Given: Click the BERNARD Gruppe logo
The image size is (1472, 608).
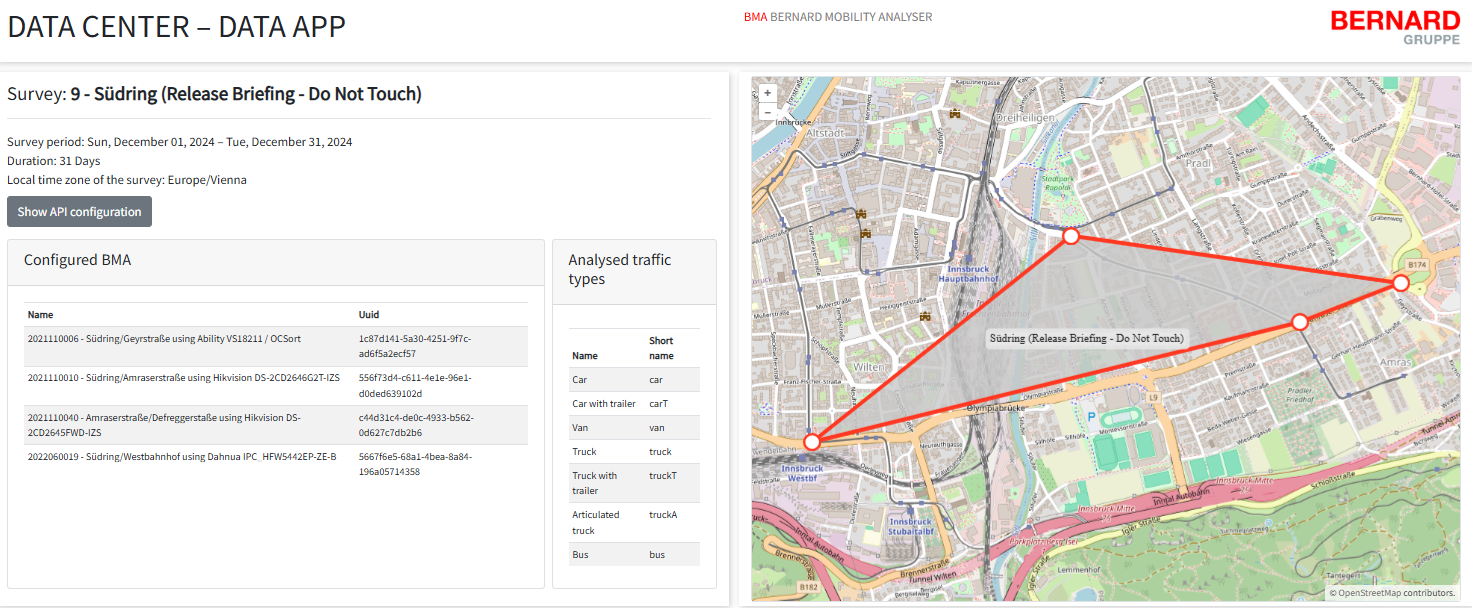Looking at the screenshot, I should [1395, 27].
